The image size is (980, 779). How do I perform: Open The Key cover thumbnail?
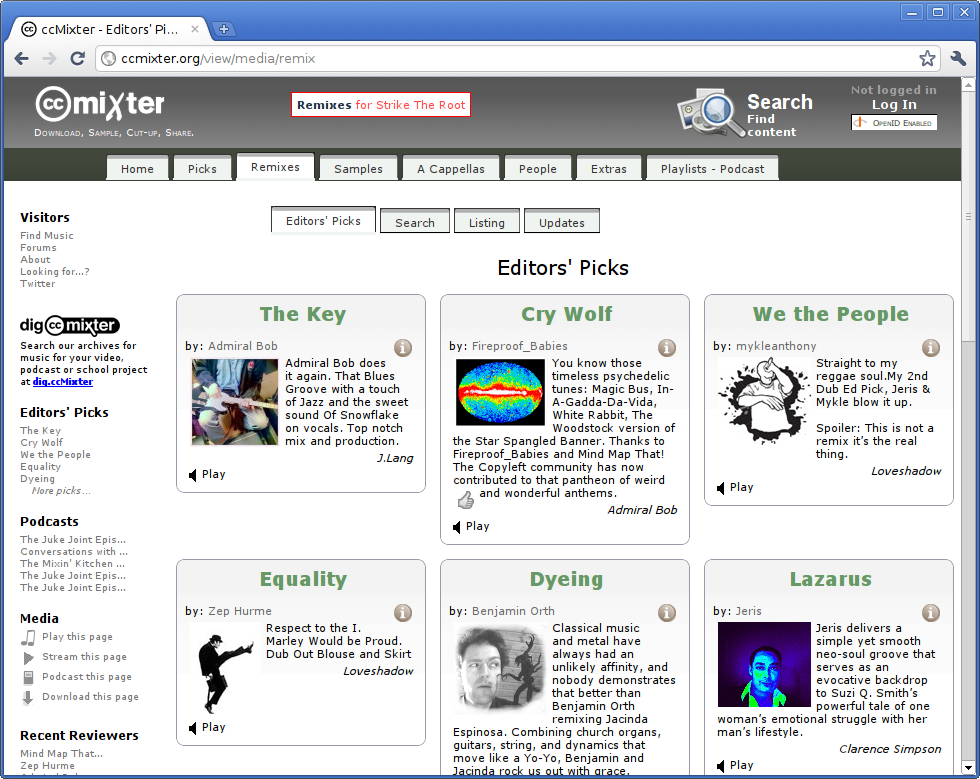pyautogui.click(x=234, y=402)
